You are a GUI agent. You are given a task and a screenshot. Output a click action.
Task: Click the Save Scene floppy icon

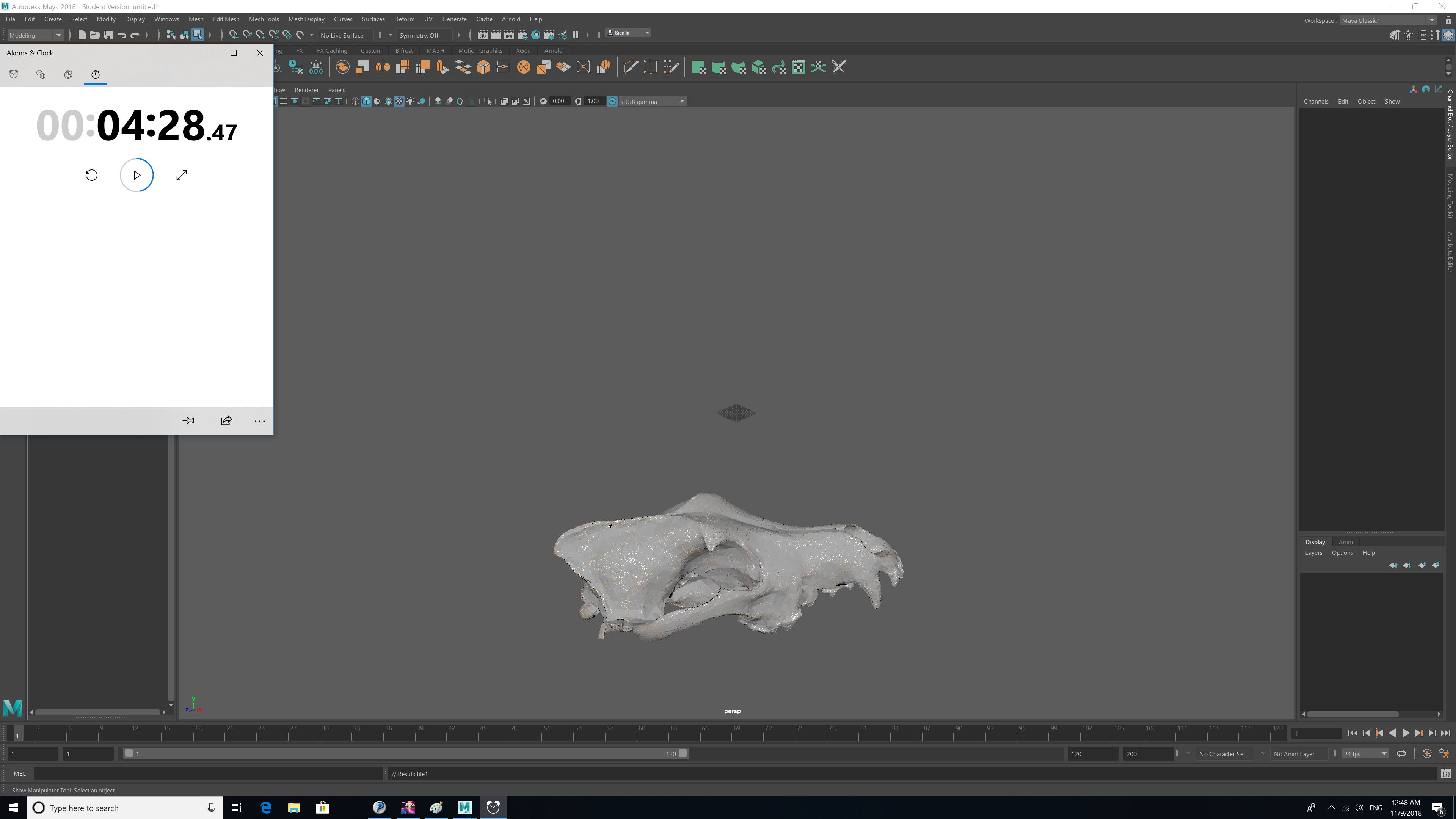coord(108,35)
